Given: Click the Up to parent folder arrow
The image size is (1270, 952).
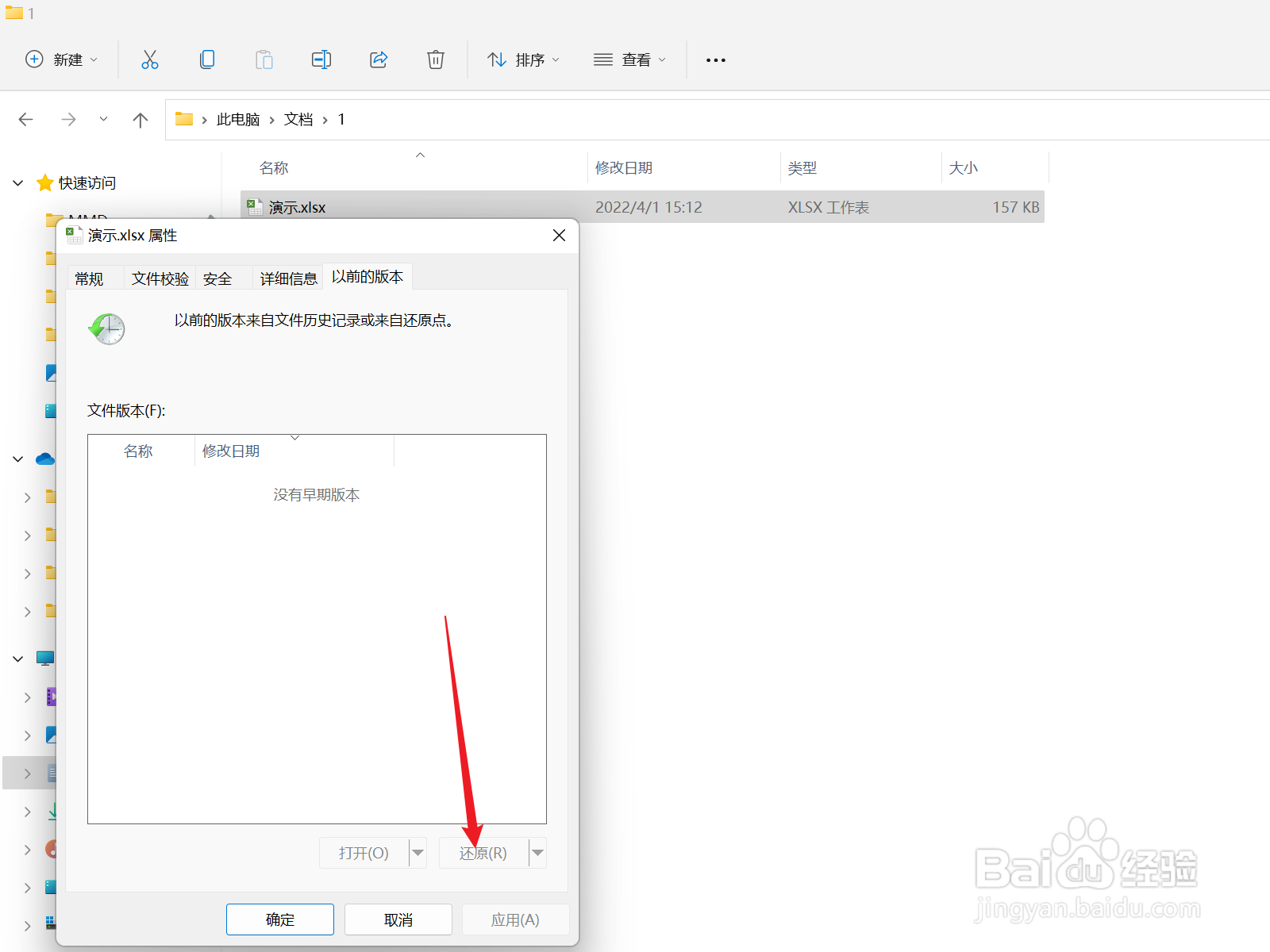Looking at the screenshot, I should point(140,119).
